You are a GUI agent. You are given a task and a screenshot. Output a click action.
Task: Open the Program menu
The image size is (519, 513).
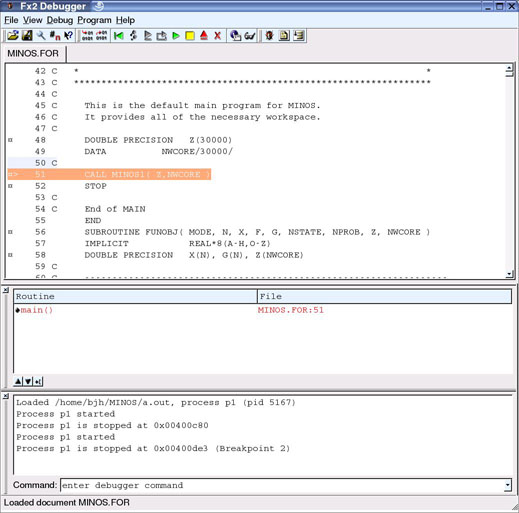(x=94, y=20)
